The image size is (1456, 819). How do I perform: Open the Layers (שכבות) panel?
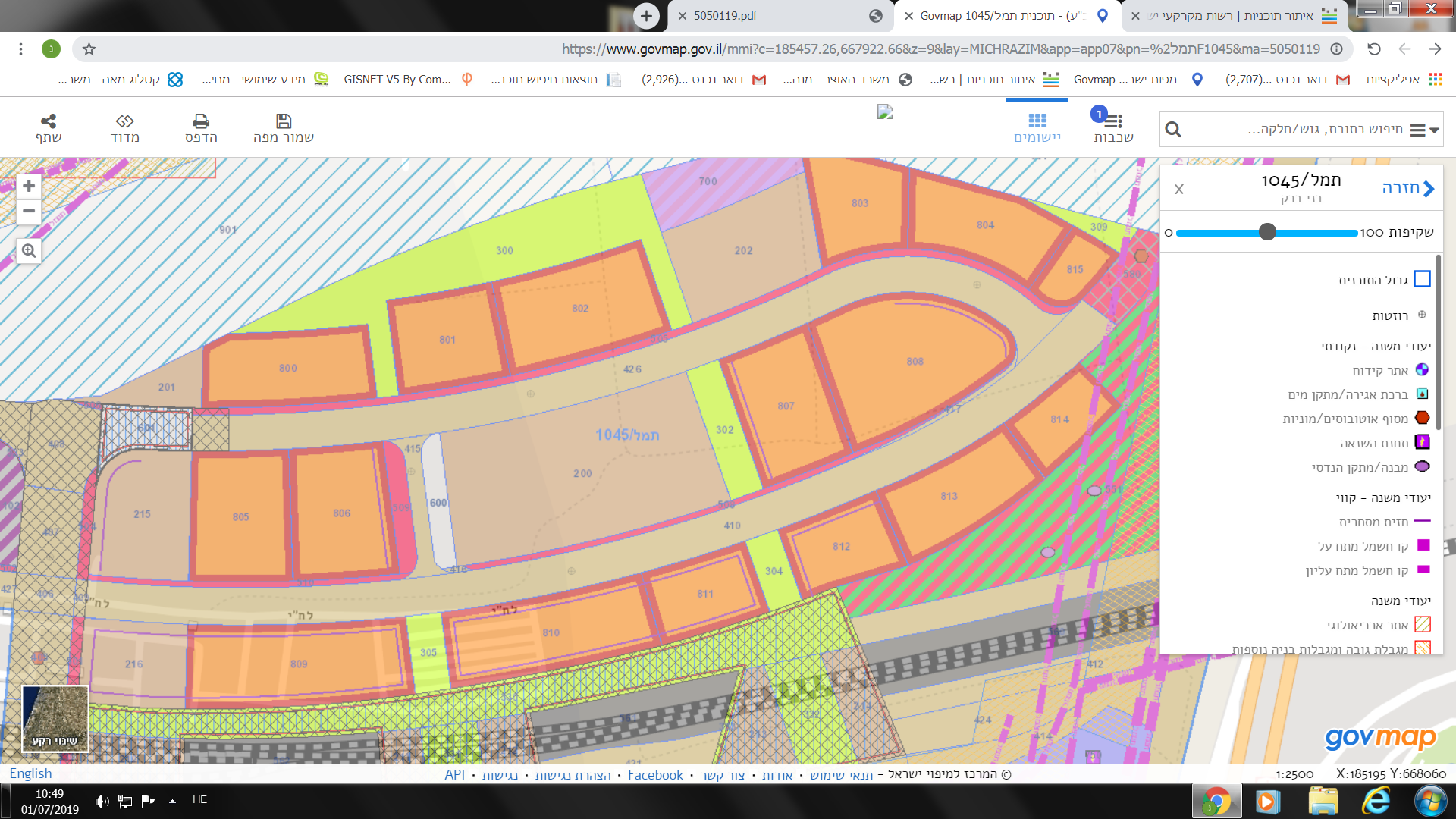click(1113, 121)
